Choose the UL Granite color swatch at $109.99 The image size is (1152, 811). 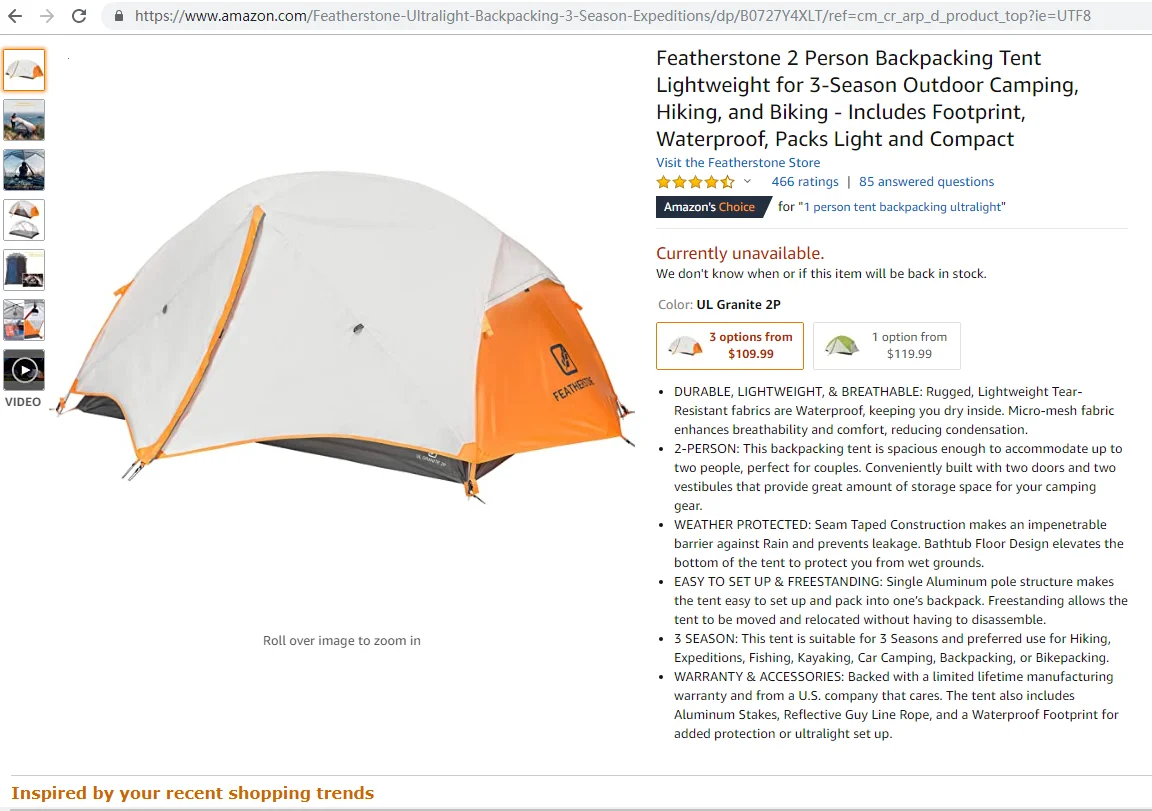730,345
